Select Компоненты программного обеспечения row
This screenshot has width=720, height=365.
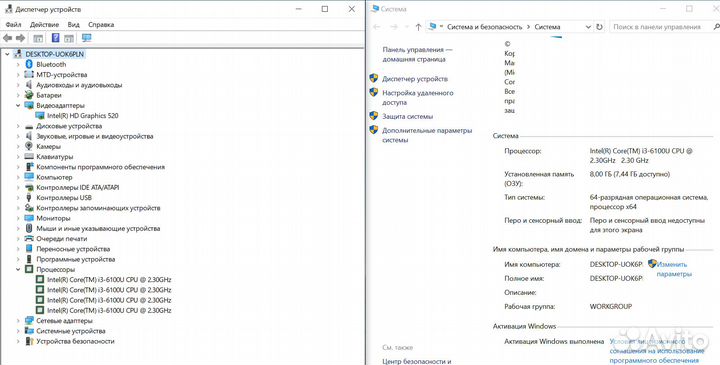point(100,167)
